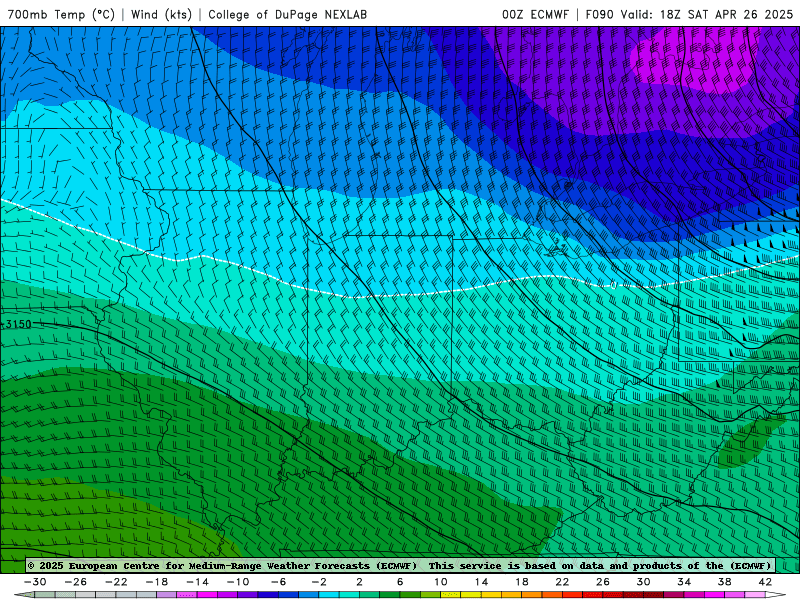Click the 'Wind (kts)' header label

[x=161, y=14]
